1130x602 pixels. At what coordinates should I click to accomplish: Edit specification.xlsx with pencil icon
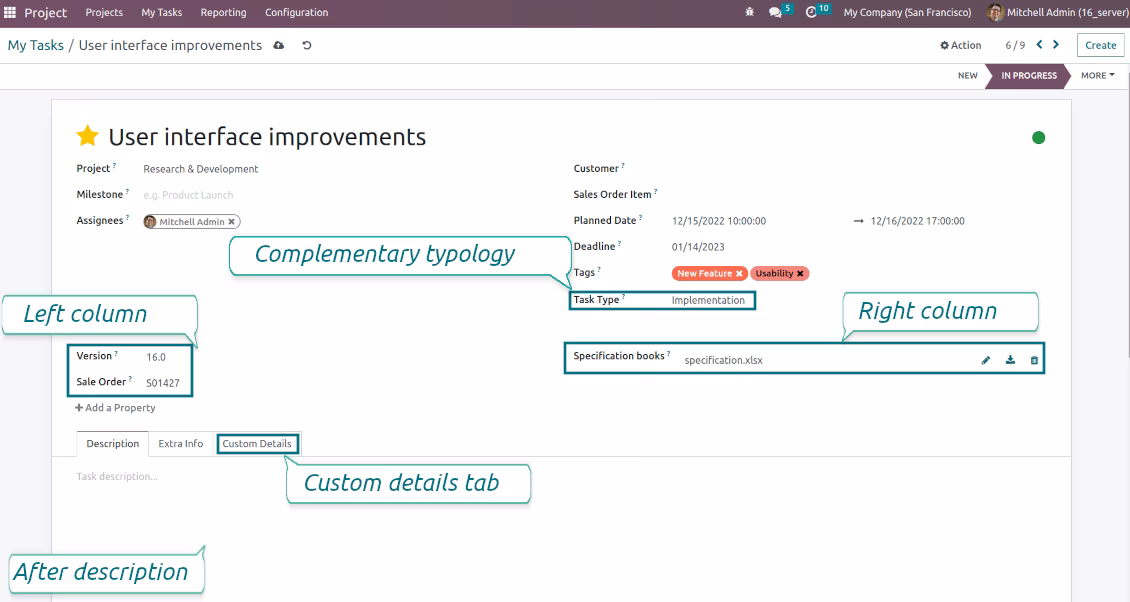986,360
